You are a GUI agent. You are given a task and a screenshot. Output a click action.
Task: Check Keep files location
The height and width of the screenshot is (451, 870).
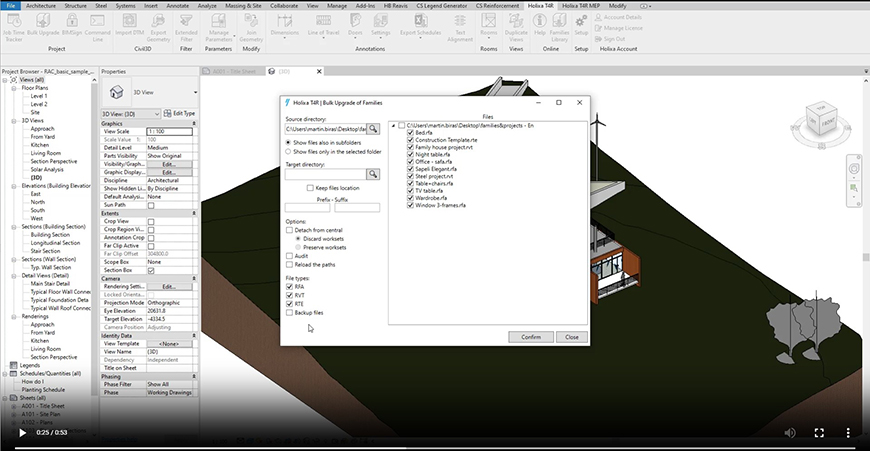310,188
